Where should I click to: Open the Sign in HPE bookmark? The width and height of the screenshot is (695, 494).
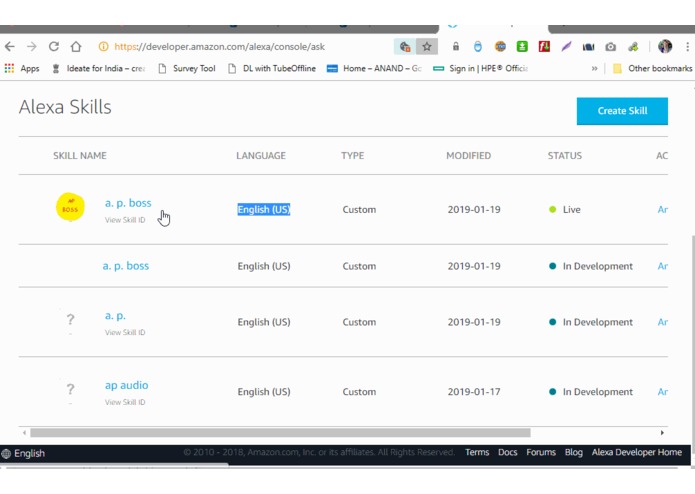pyautogui.click(x=481, y=69)
